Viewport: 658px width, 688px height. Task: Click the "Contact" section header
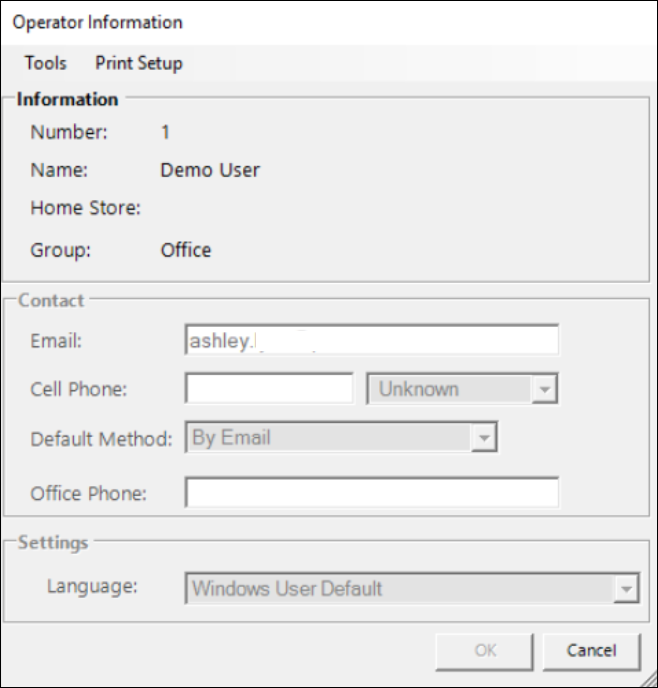click(x=51, y=299)
